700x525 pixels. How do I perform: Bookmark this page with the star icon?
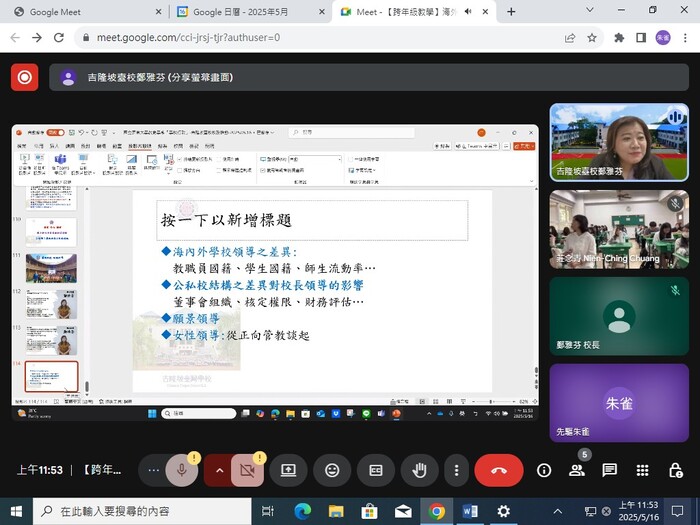(x=592, y=37)
